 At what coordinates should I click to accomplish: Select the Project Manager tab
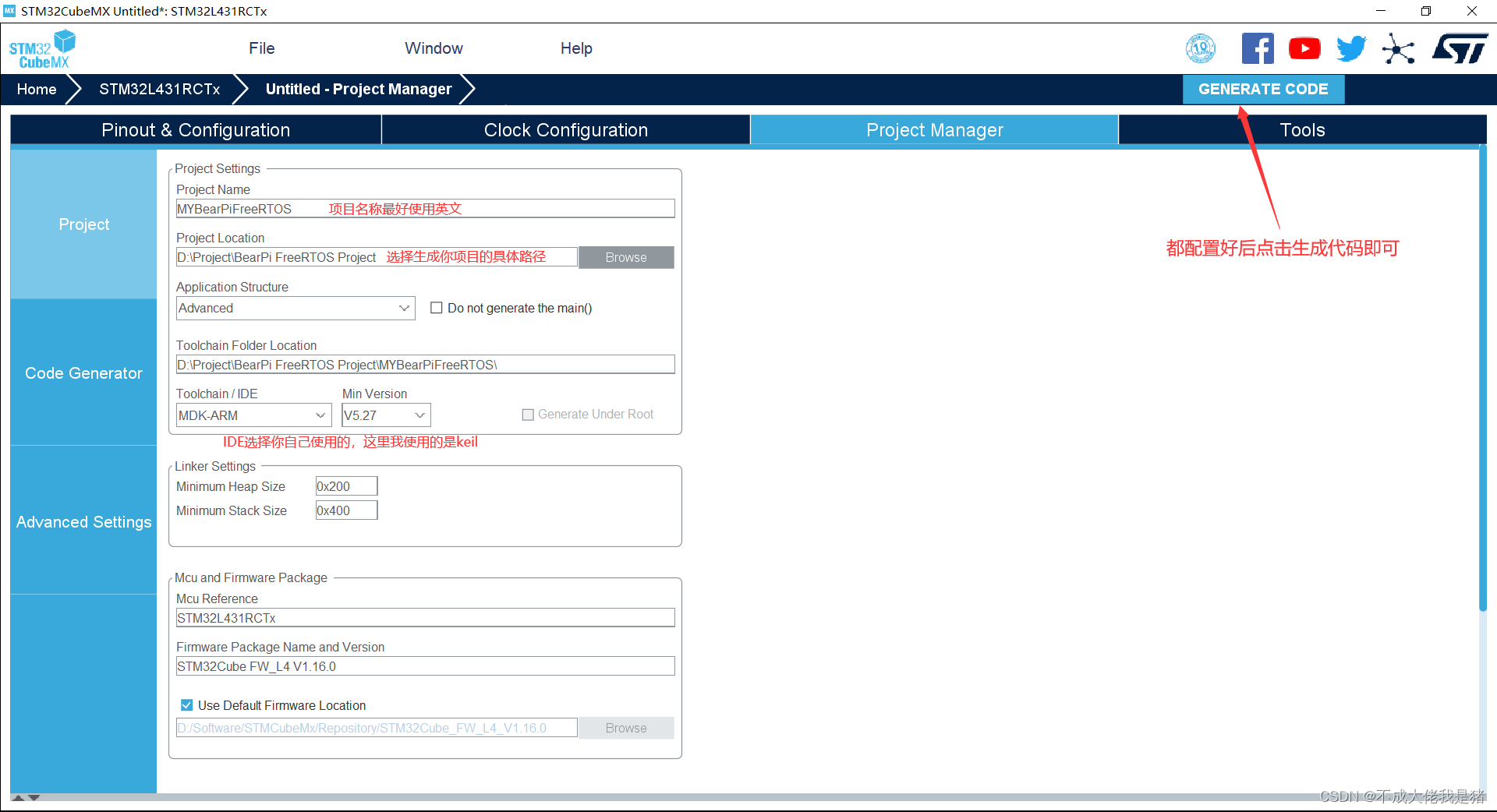(935, 130)
